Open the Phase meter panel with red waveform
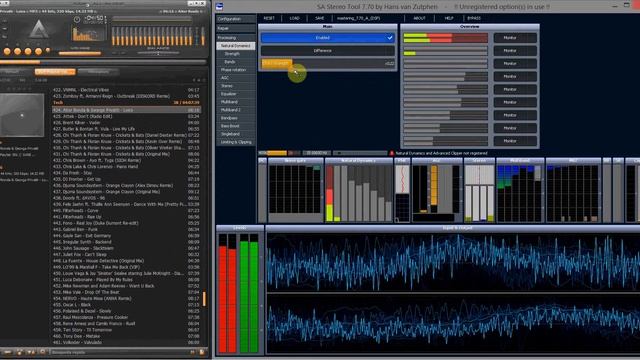 pos(402,190)
